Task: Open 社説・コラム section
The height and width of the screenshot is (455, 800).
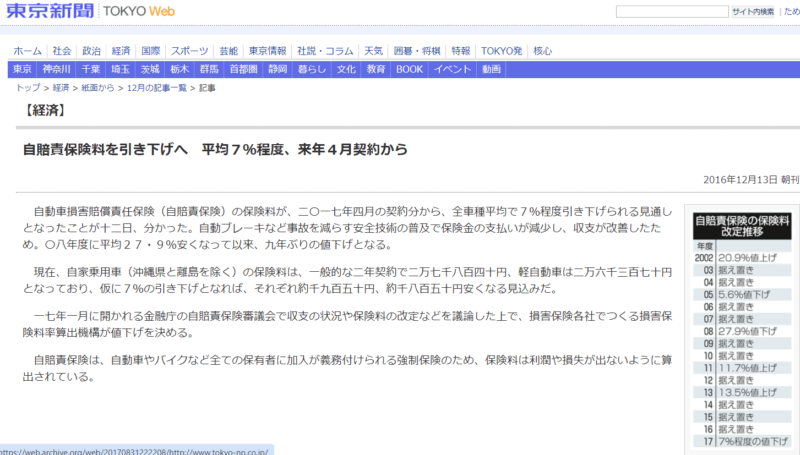Action: (326, 51)
